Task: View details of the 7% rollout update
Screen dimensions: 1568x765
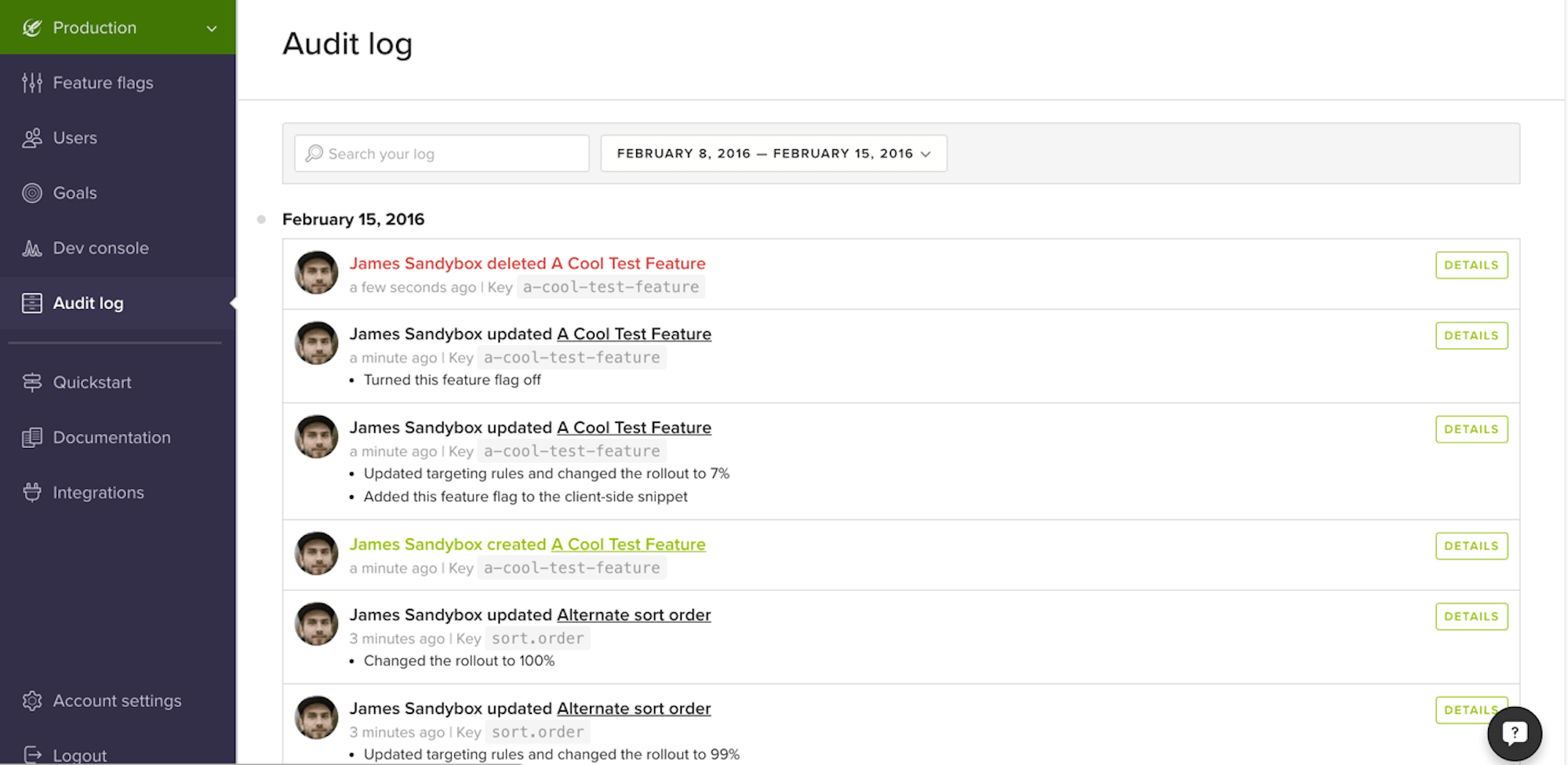Action: [x=1472, y=429]
